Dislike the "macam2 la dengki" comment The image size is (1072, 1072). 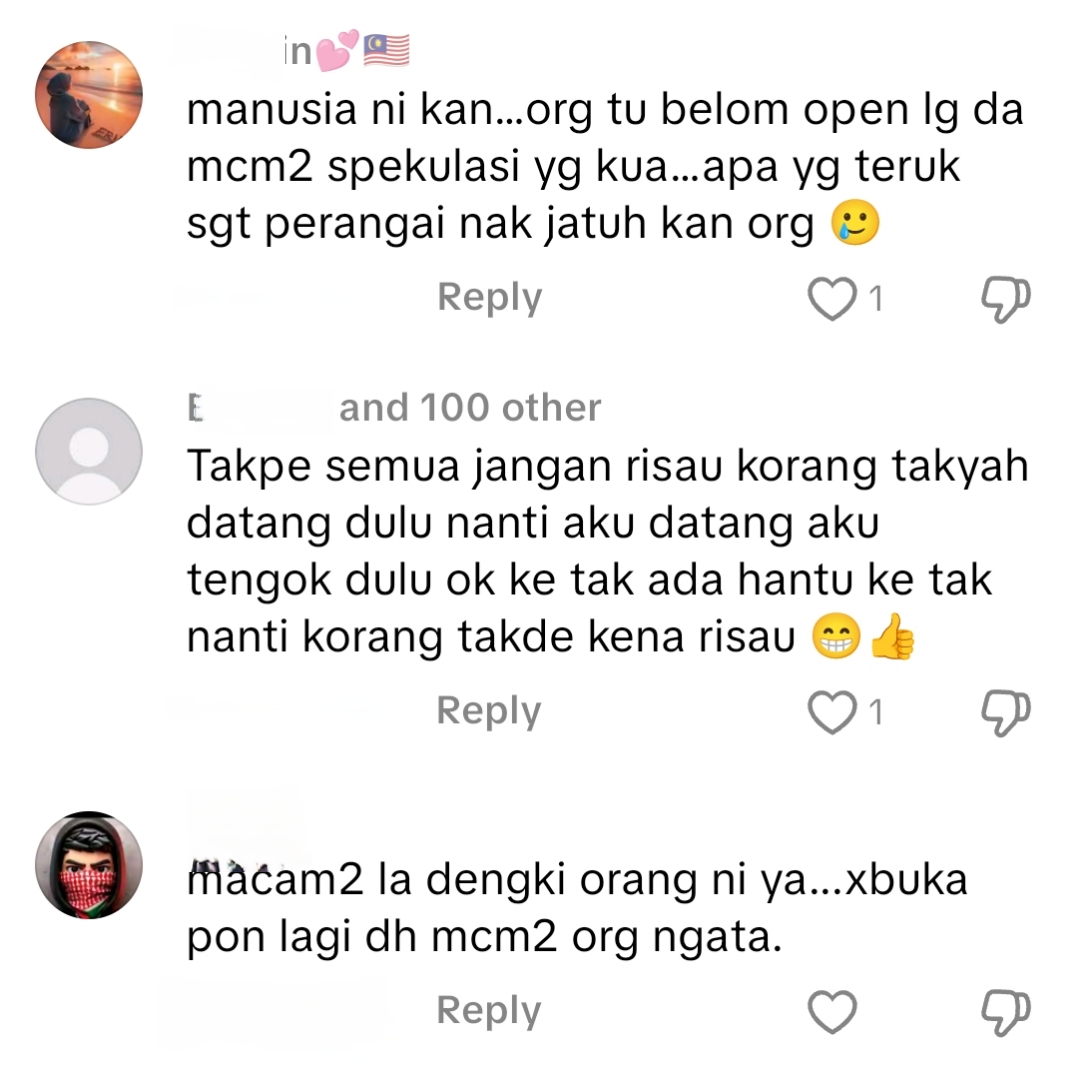1006,1013
